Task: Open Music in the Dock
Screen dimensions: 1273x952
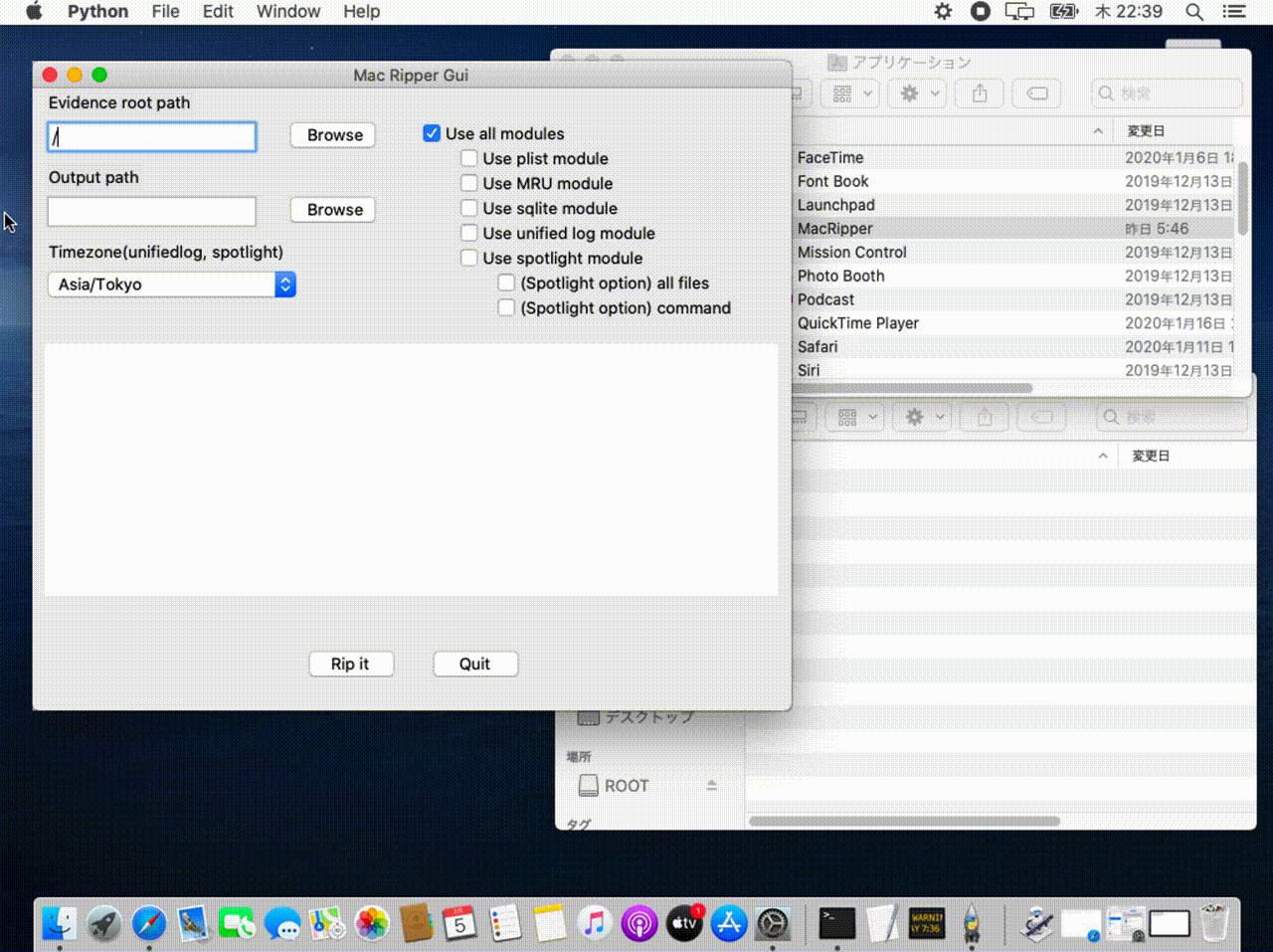Action: click(594, 923)
